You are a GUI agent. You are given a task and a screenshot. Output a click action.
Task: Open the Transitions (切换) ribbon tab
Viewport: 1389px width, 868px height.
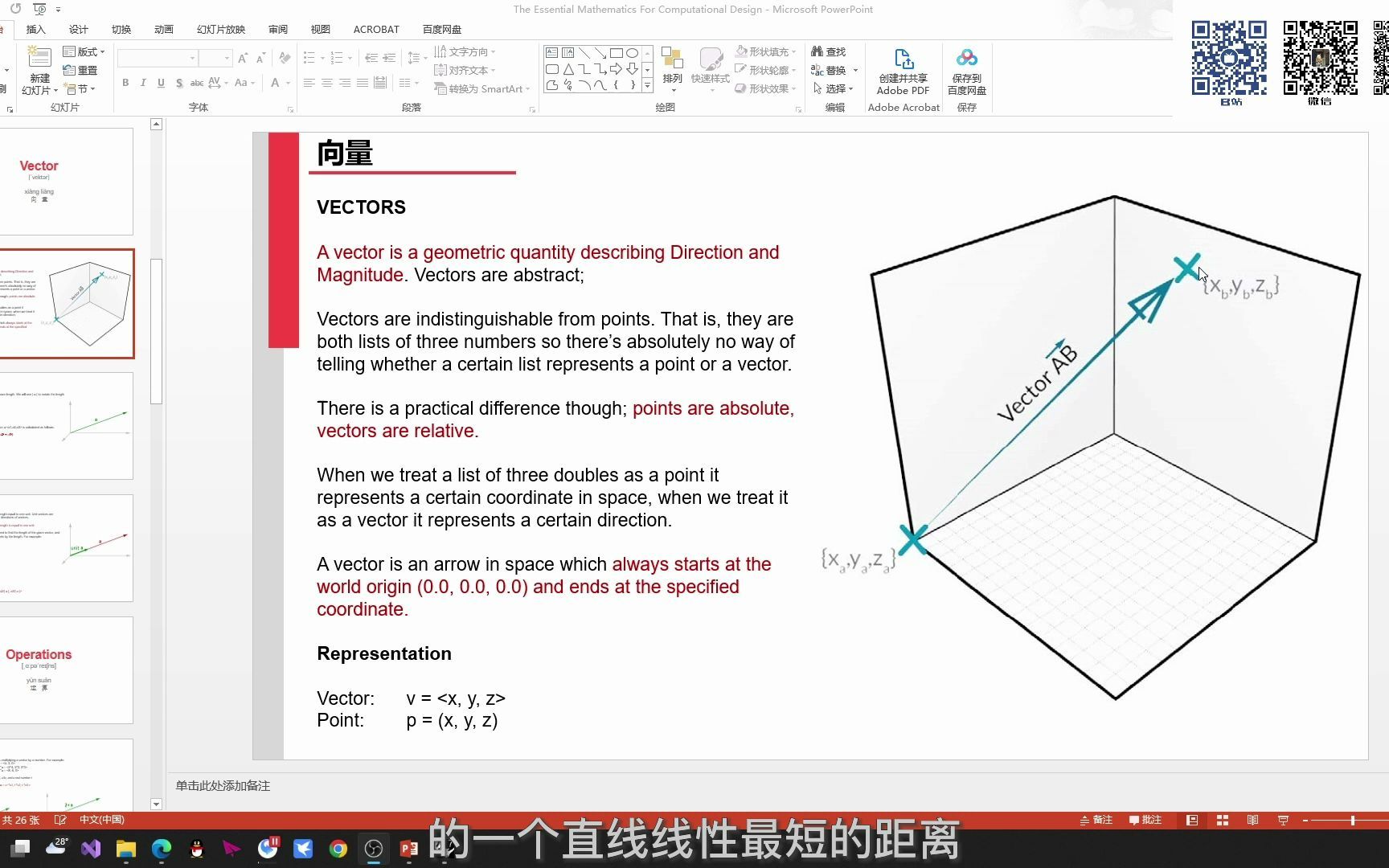pos(121,30)
